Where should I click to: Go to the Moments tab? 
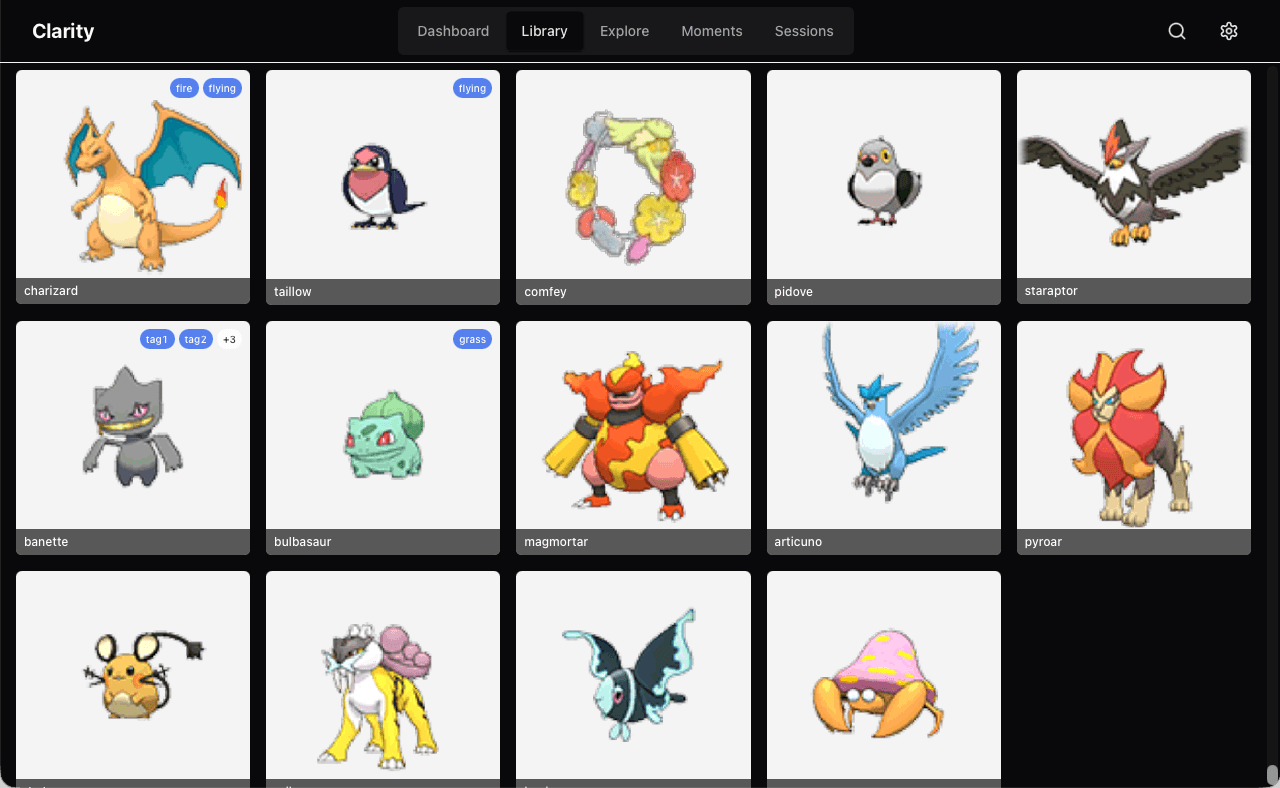[711, 31]
